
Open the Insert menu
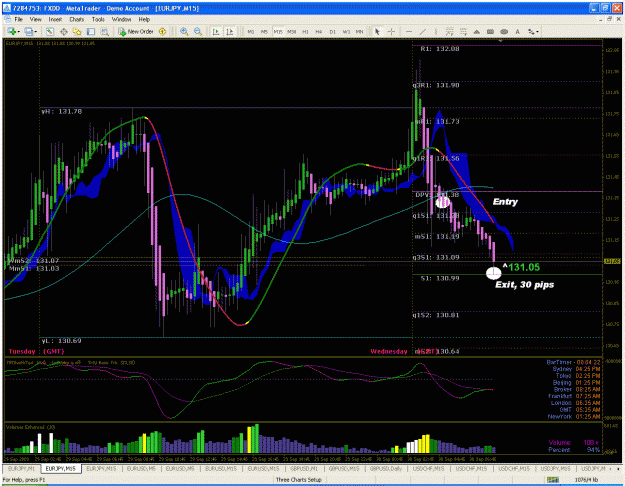click(55, 19)
